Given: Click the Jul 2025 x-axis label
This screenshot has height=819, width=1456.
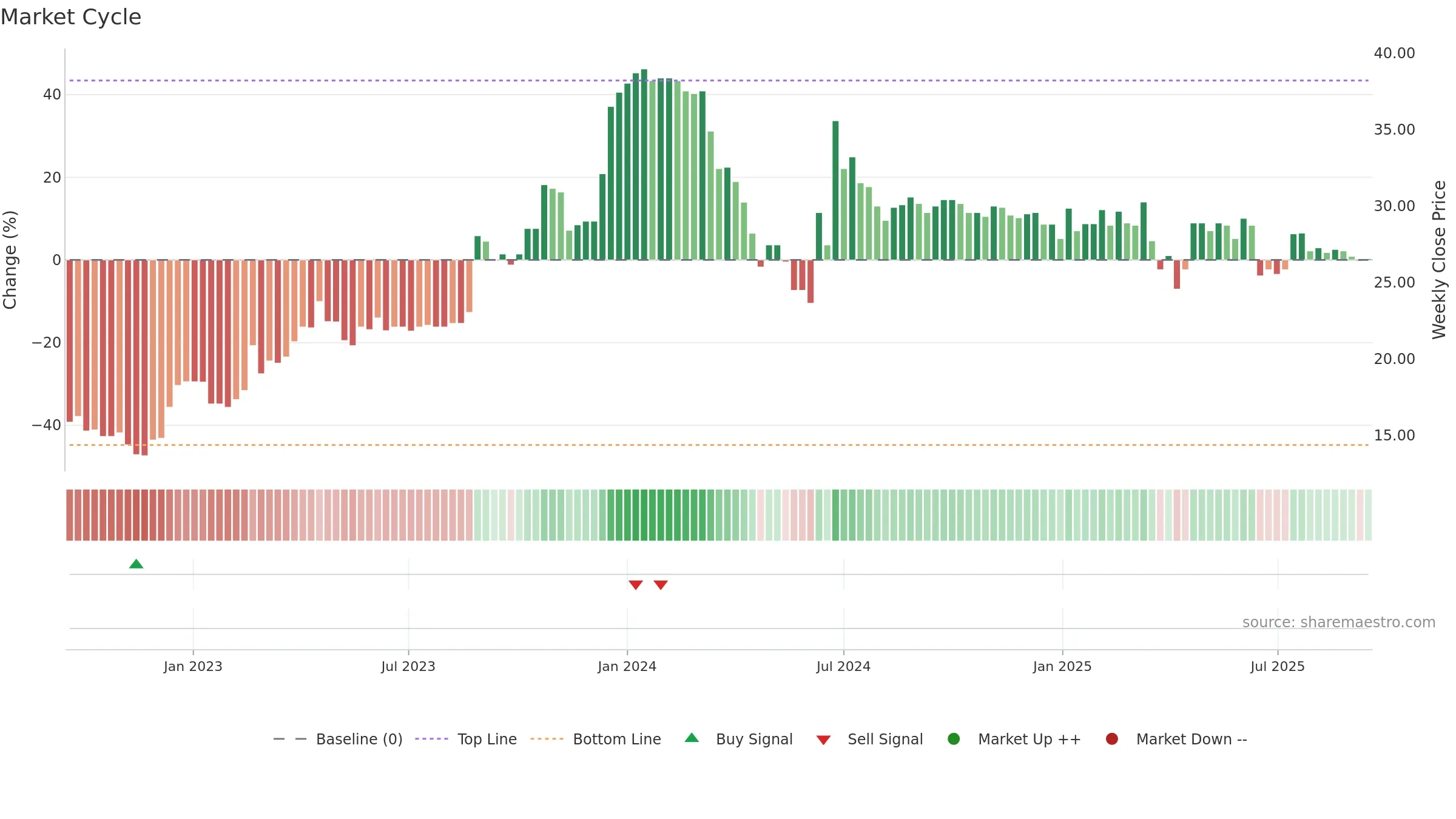Looking at the screenshot, I should [1278, 667].
